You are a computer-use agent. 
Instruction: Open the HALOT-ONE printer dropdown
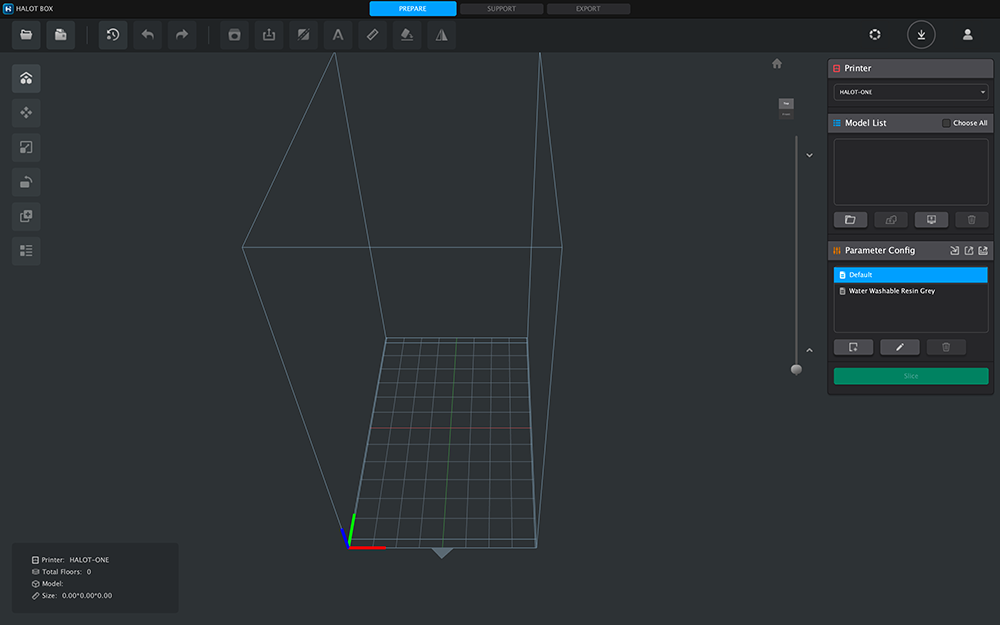coord(911,92)
